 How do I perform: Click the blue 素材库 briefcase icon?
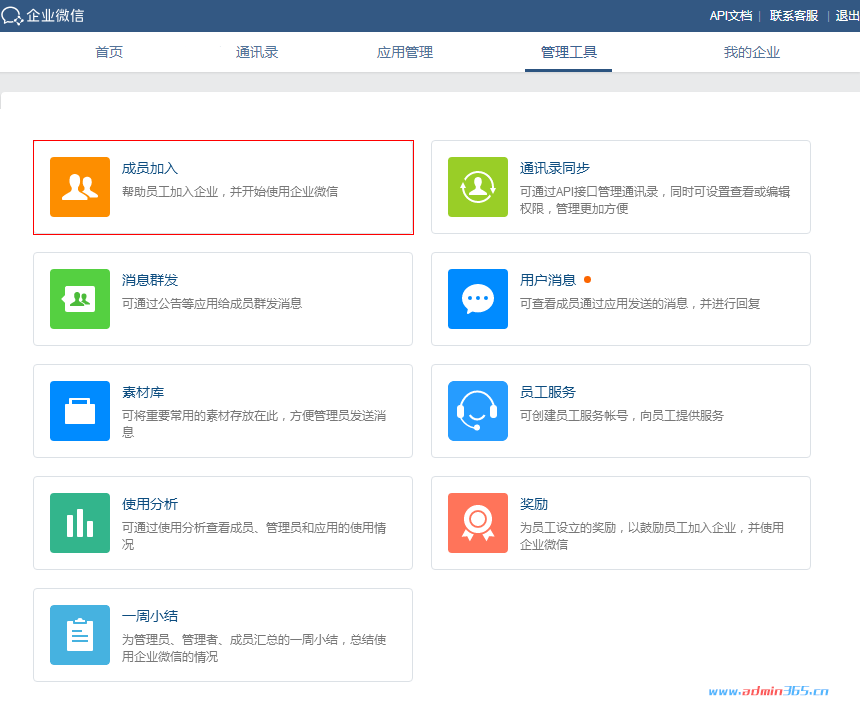point(80,411)
